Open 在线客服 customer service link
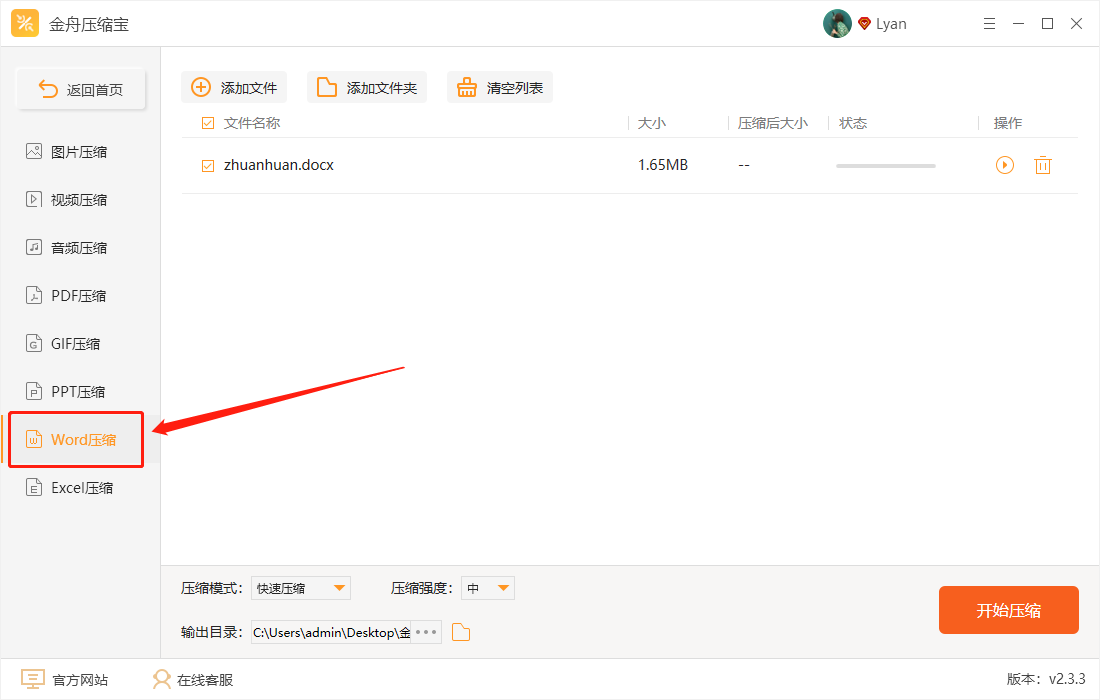1100x700 pixels. coord(190,679)
